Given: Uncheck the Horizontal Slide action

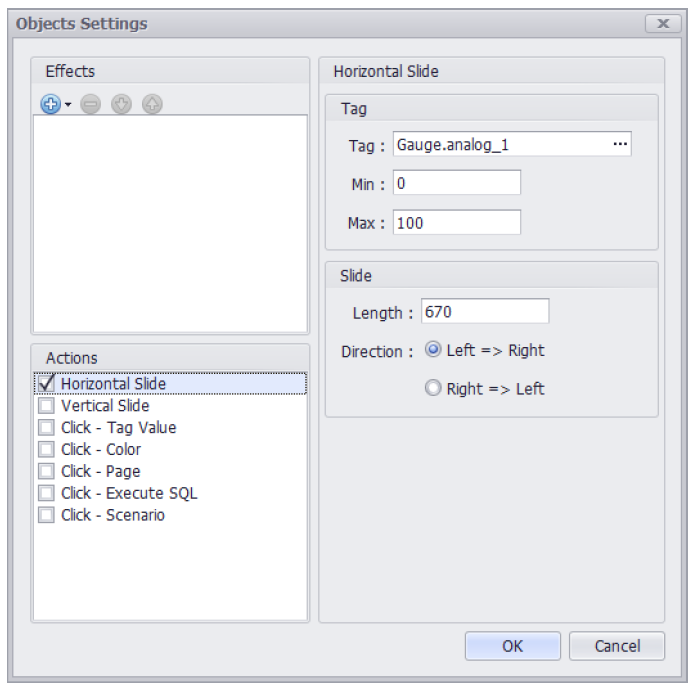Looking at the screenshot, I should pyautogui.click(x=46, y=383).
